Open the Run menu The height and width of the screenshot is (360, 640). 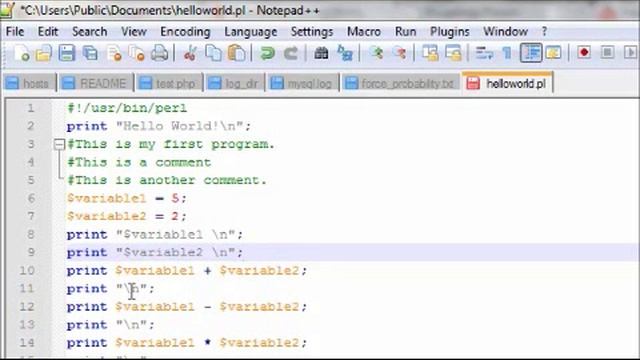pos(405,31)
